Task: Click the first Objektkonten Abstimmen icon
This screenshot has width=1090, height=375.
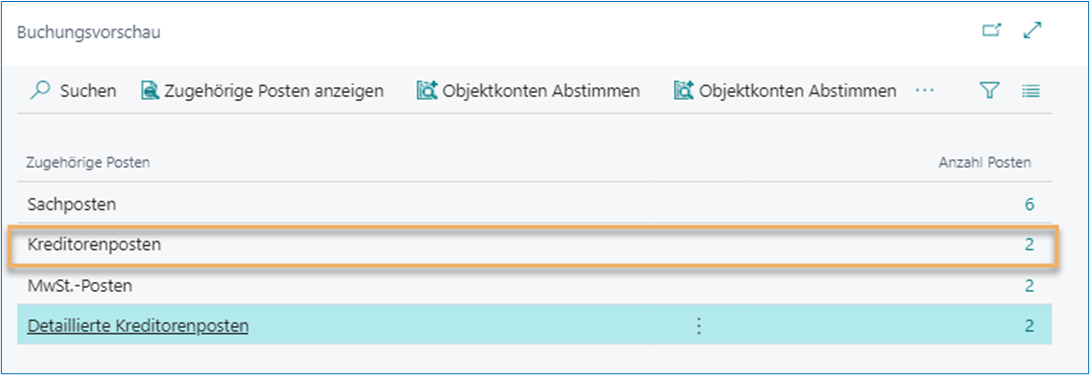Action: pyautogui.click(x=427, y=90)
